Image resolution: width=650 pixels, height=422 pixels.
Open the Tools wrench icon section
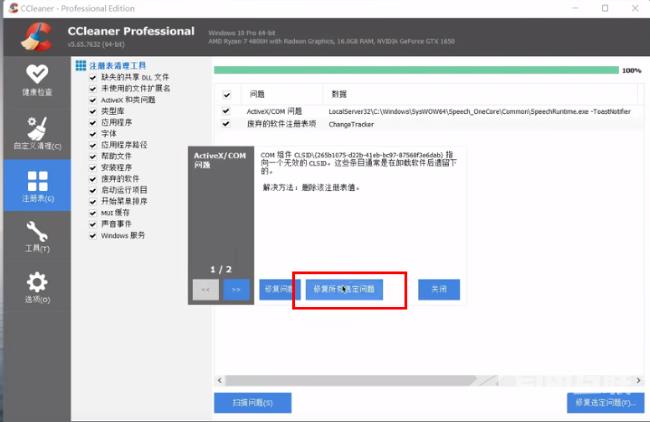pyautogui.click(x=37, y=236)
